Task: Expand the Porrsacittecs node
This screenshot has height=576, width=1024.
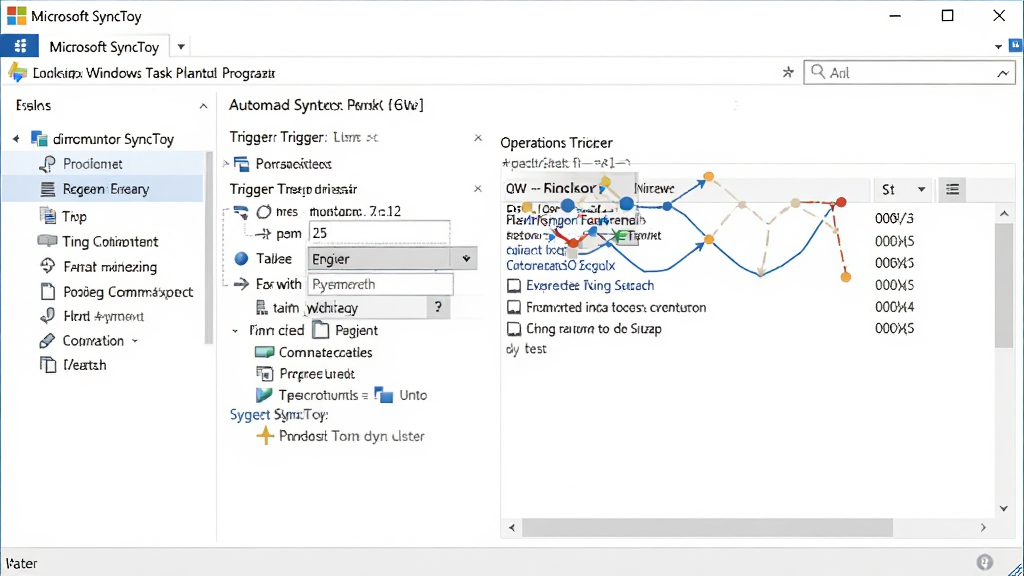Action: point(226,163)
